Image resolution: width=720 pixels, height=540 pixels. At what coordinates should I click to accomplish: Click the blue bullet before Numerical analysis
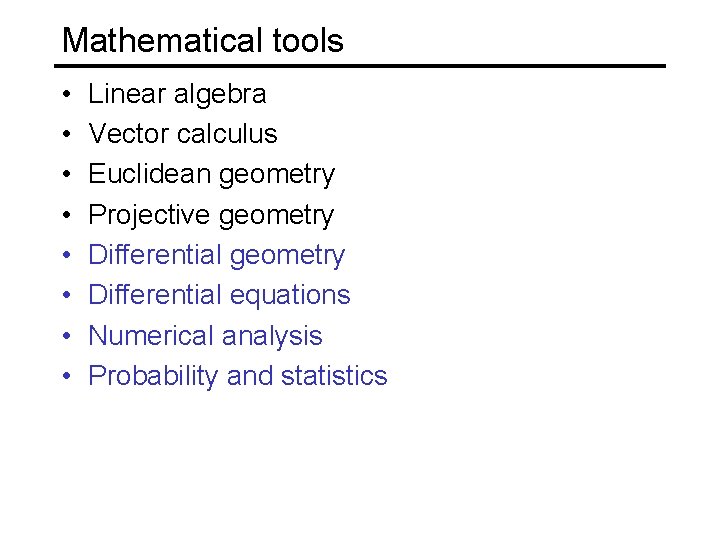click(x=67, y=335)
